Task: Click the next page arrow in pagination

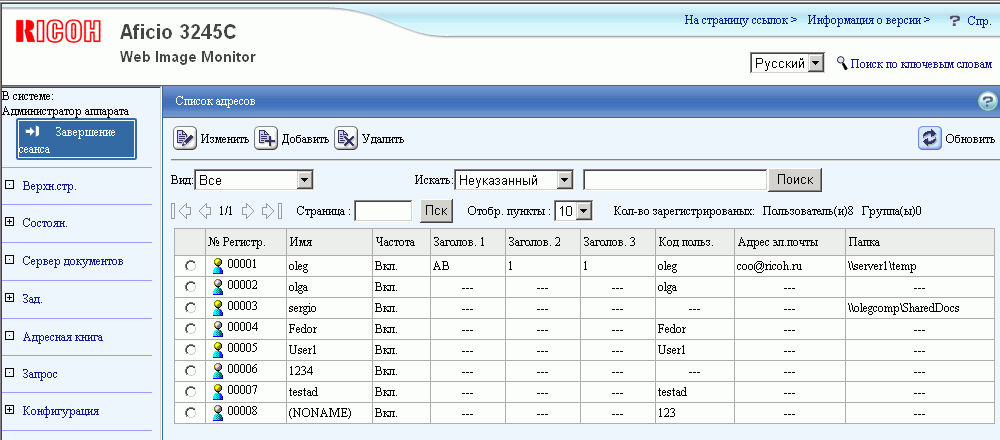Action: 248,211
